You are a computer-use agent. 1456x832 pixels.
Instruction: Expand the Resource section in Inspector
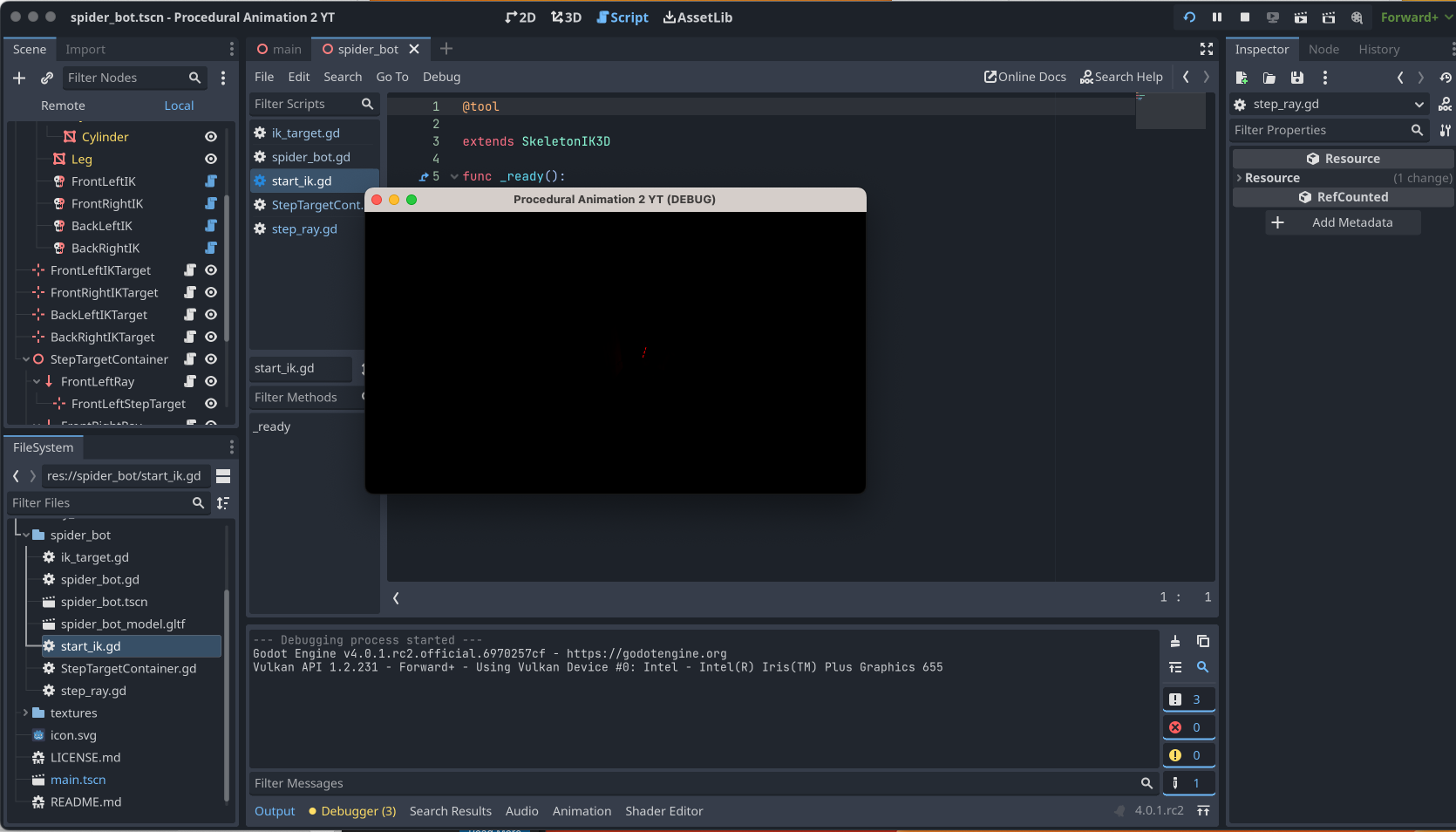click(1239, 177)
